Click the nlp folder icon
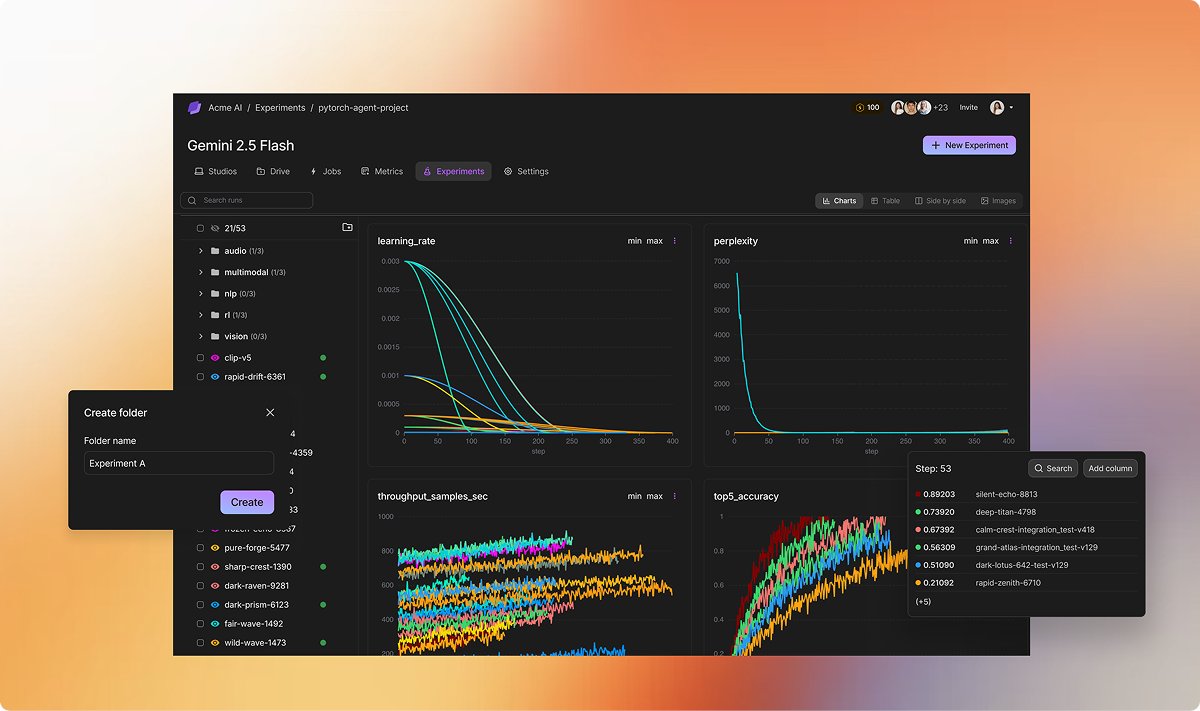This screenshot has width=1200, height=711. 215,294
